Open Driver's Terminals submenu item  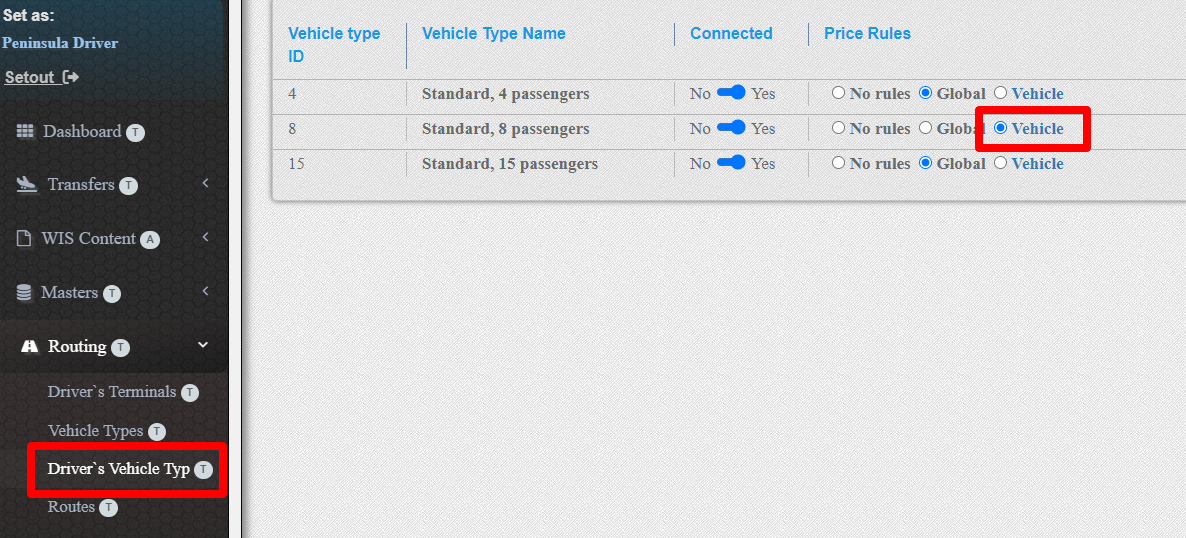112,392
